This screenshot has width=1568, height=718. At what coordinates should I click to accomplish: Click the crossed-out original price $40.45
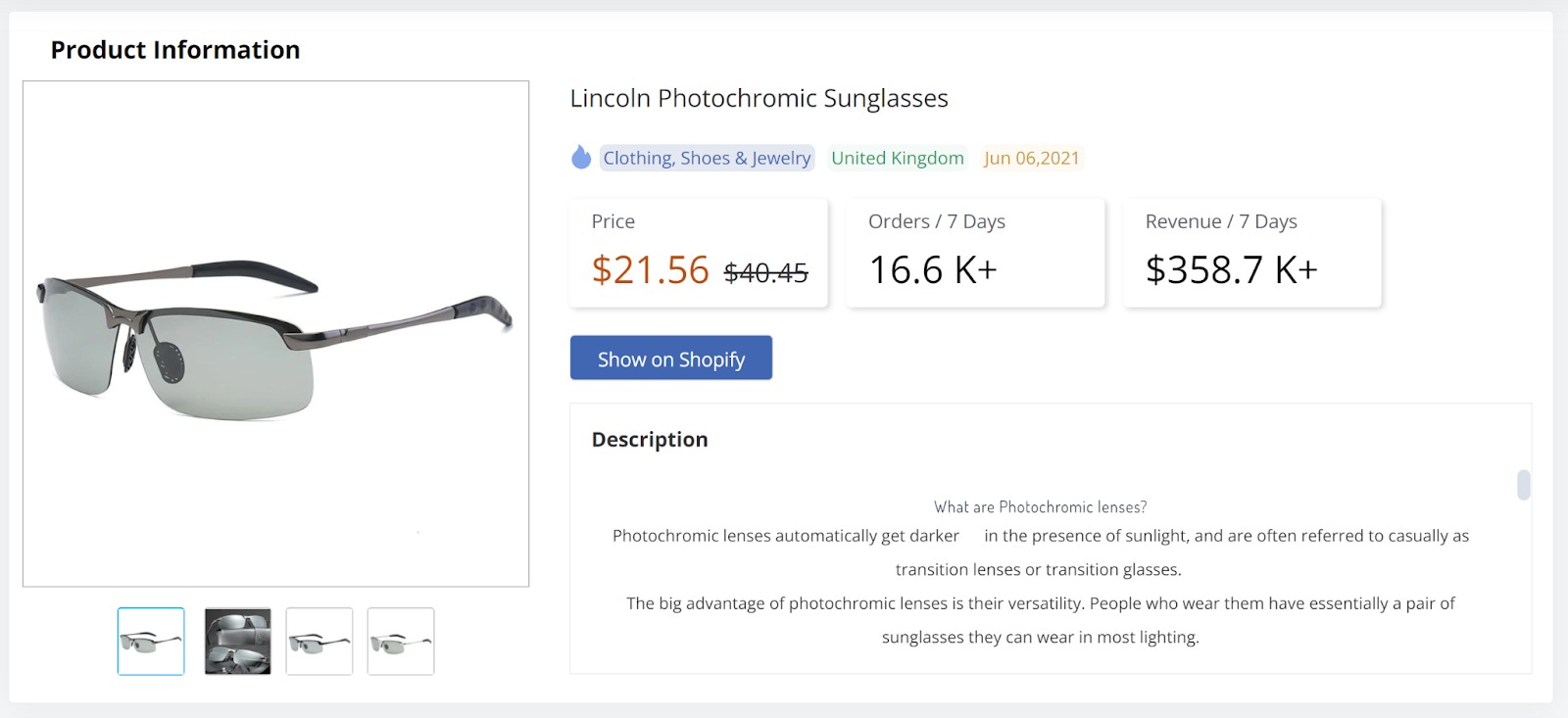coord(765,273)
